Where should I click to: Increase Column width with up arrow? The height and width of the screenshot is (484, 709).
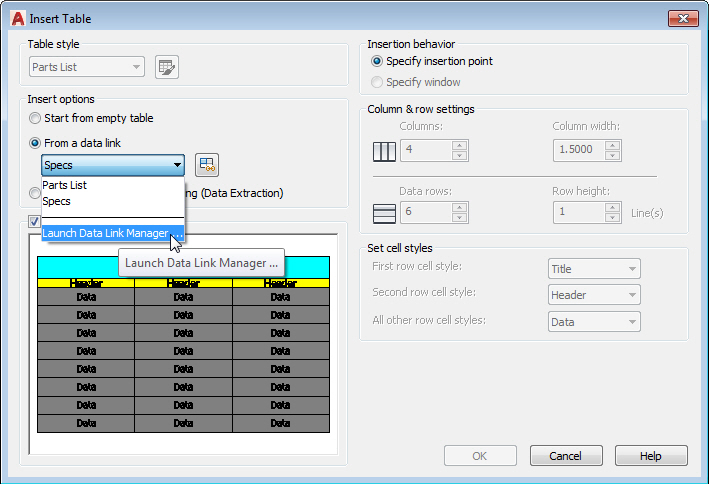click(613, 146)
